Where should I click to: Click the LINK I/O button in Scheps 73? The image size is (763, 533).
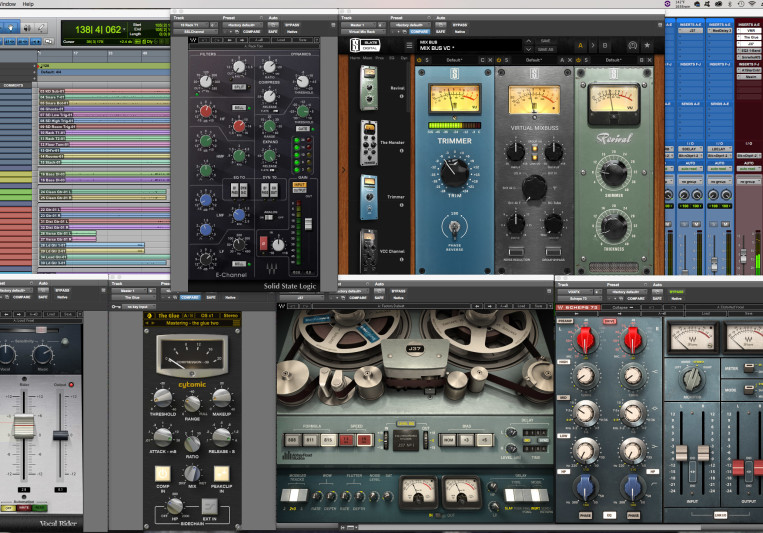[720, 515]
